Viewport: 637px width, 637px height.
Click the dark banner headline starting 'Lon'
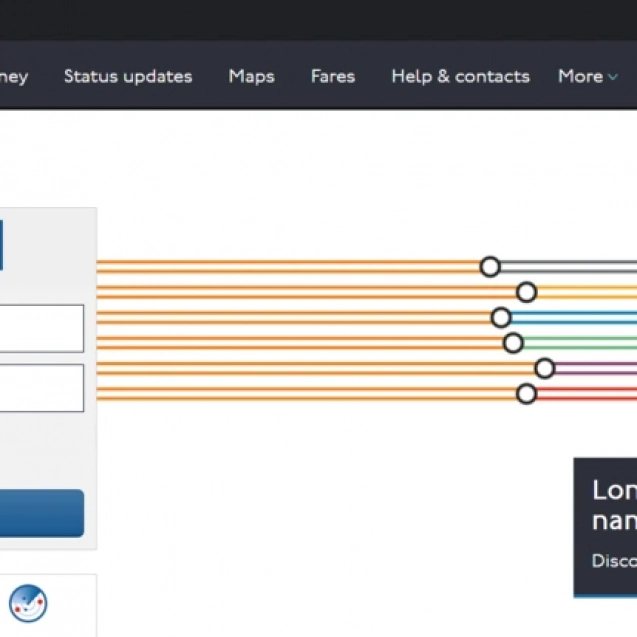613,505
